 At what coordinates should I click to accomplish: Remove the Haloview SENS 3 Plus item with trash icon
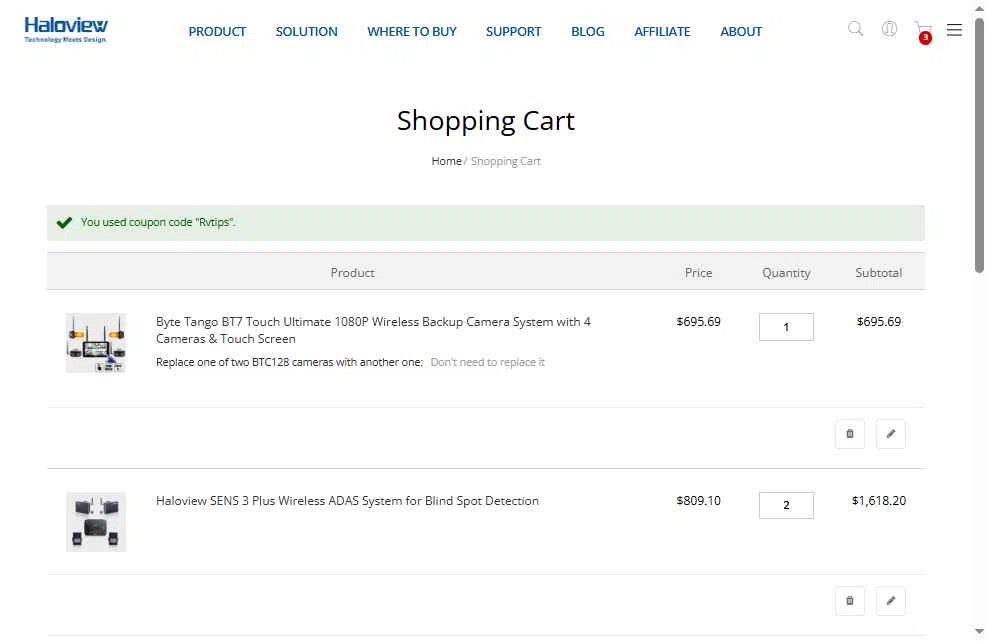click(850, 601)
